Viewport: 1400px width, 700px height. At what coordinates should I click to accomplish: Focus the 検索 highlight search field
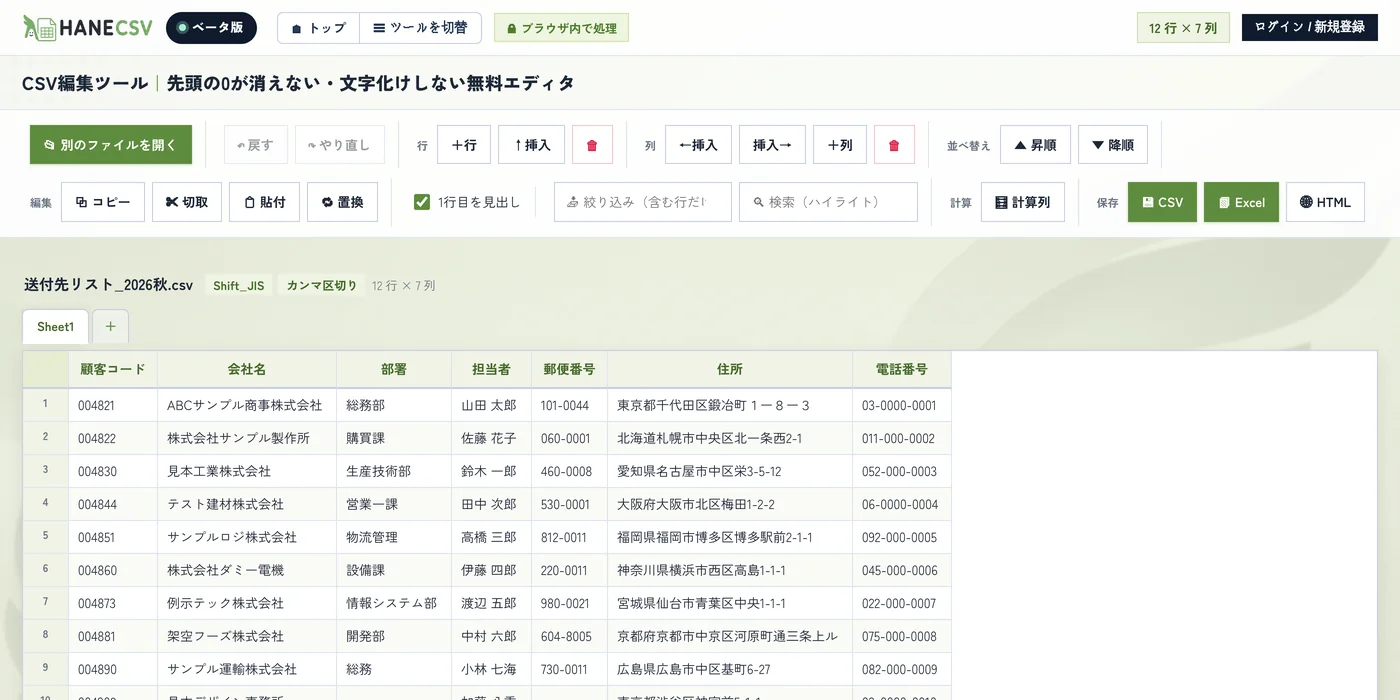click(828, 202)
